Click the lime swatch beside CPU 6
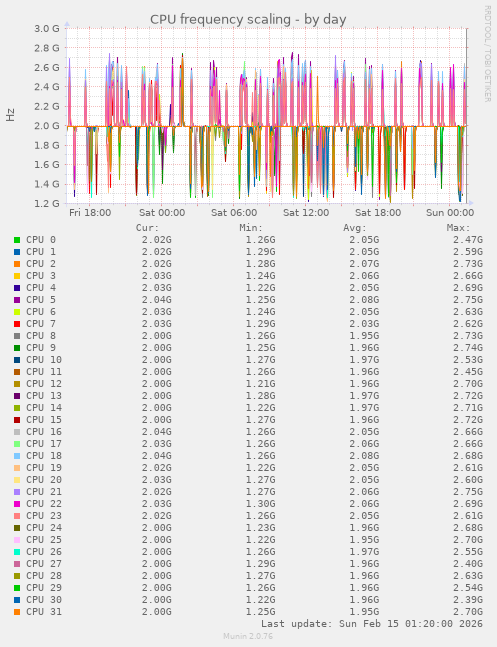The width and height of the screenshot is (497, 647). 17,312
